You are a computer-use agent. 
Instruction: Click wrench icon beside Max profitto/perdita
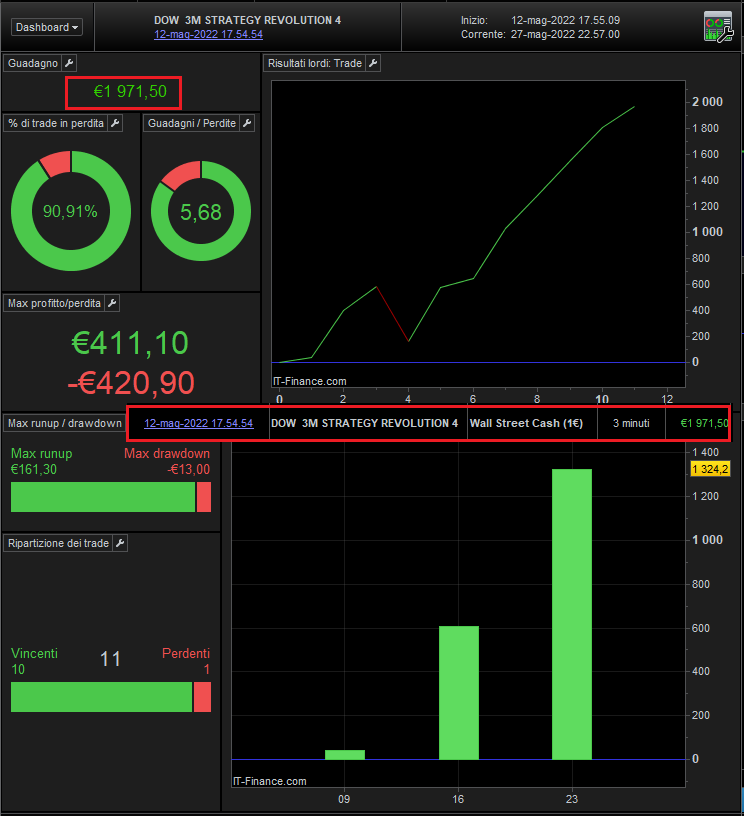click(112, 303)
